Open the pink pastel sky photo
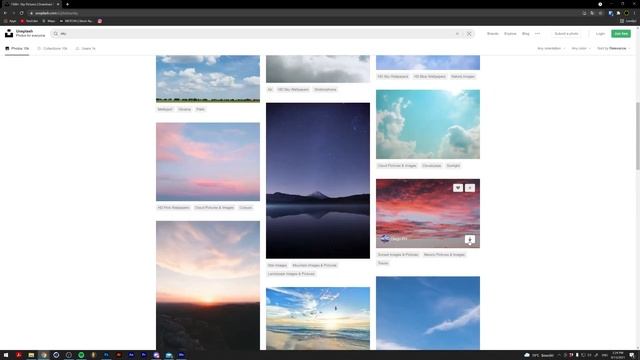 (208, 162)
